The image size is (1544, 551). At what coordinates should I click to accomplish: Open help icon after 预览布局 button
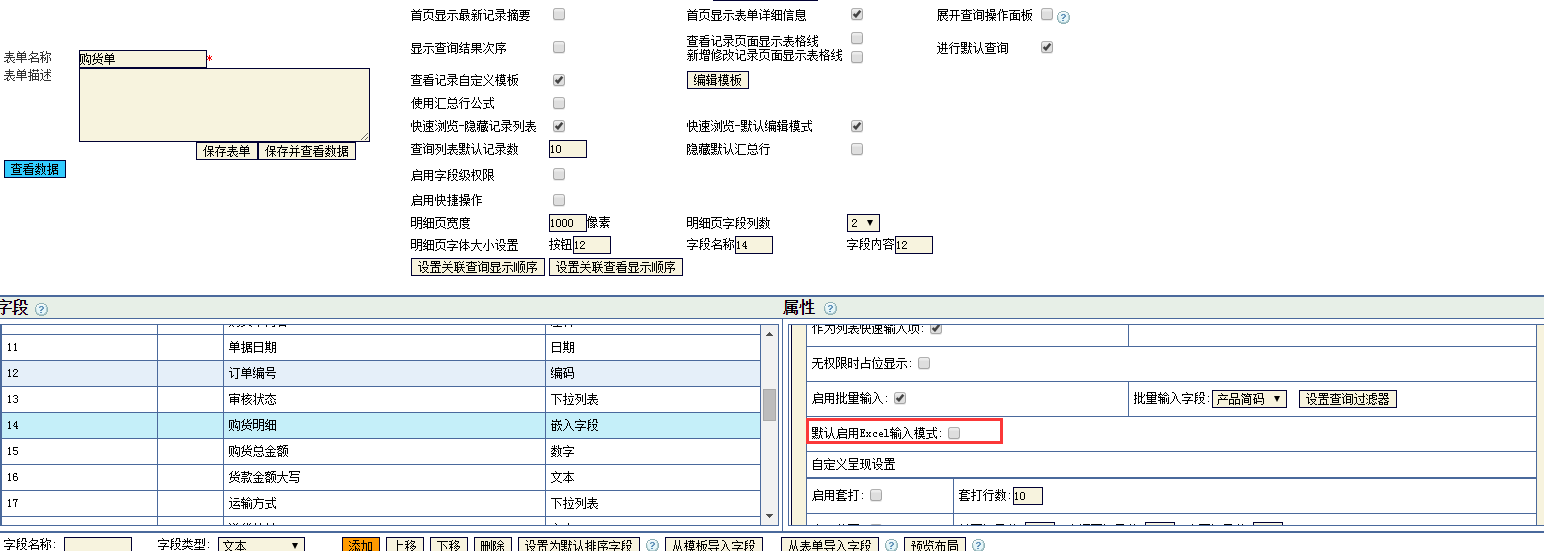coord(978,546)
